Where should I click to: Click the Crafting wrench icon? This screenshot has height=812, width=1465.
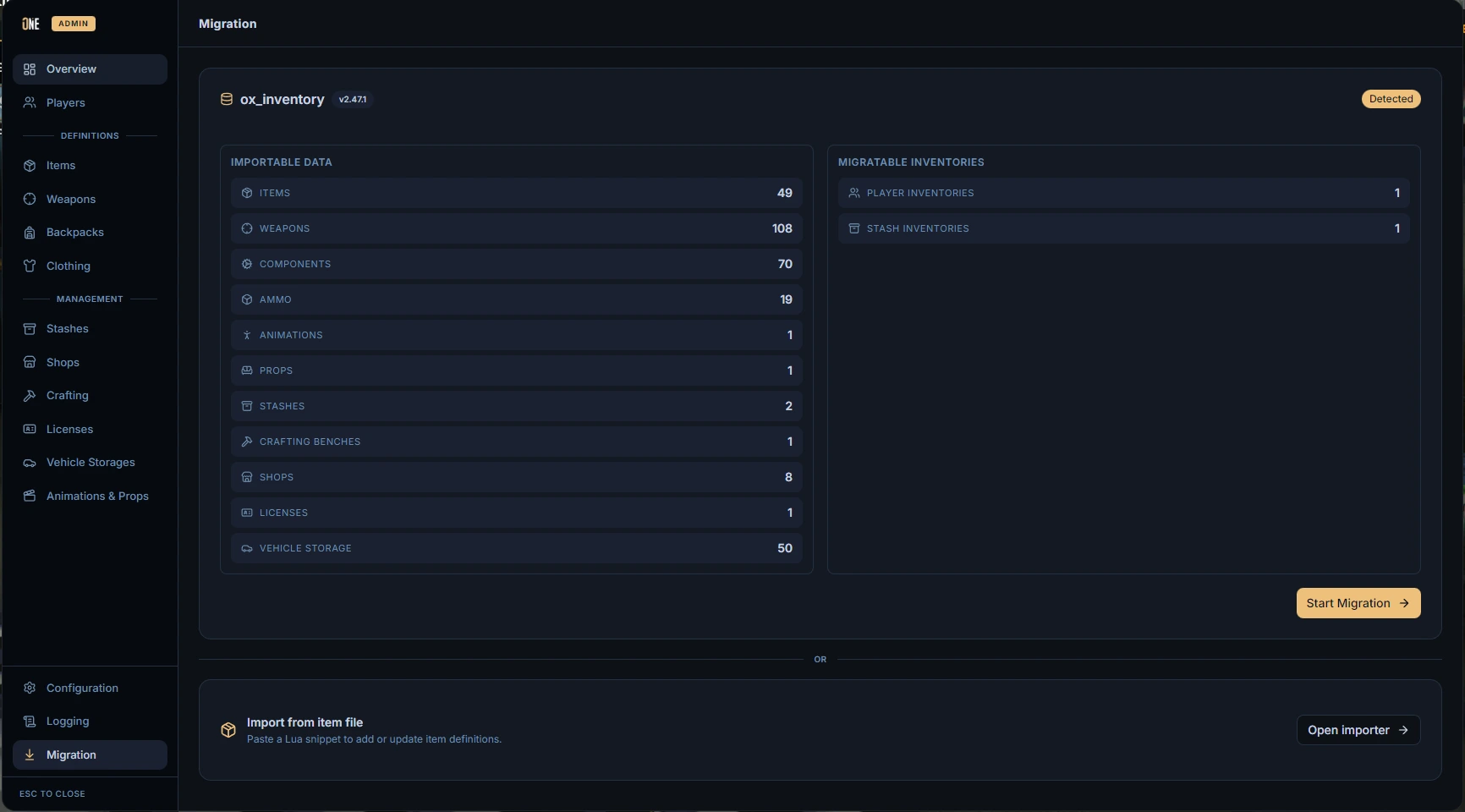tap(30, 395)
